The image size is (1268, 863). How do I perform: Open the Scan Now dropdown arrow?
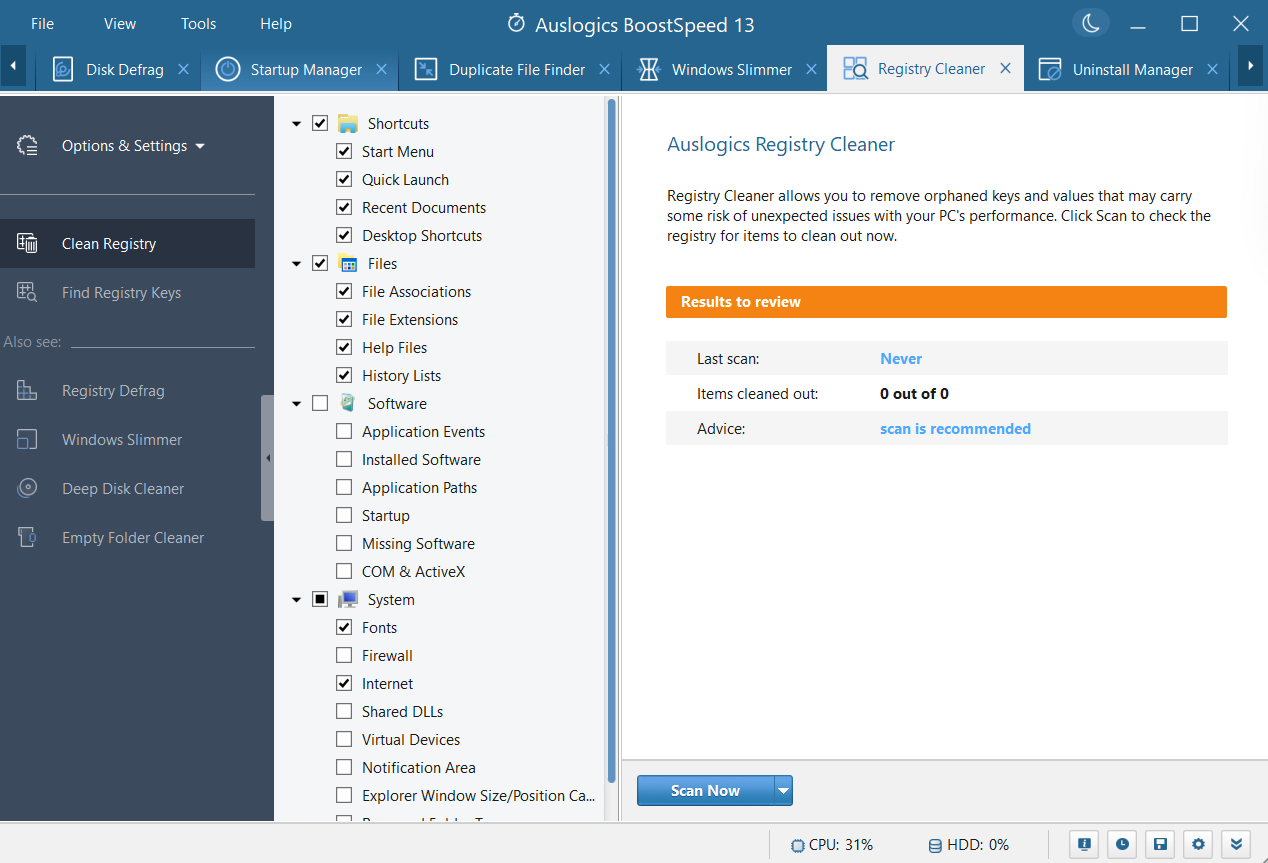[783, 791]
